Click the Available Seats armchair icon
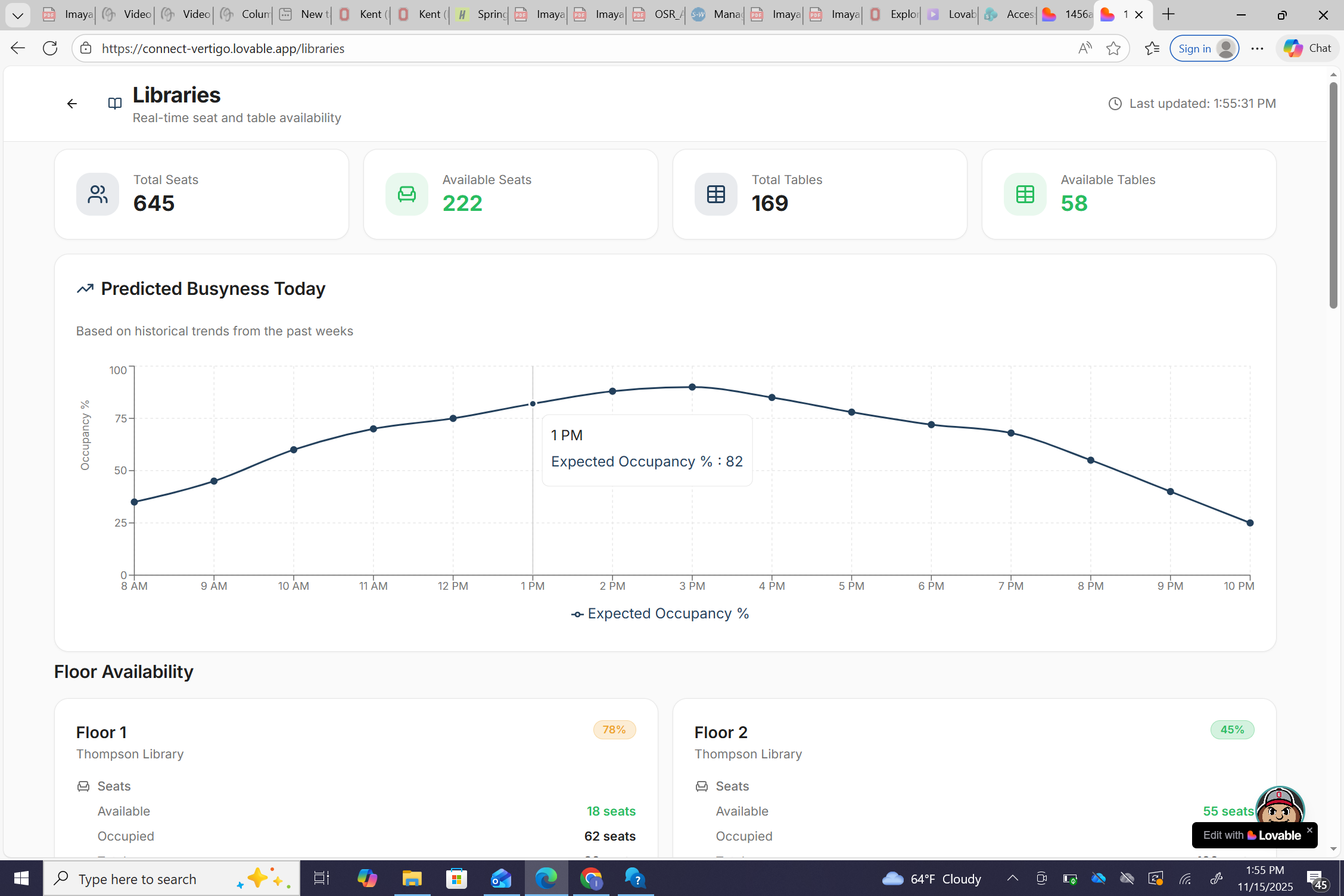The width and height of the screenshot is (1344, 896). pos(407,194)
